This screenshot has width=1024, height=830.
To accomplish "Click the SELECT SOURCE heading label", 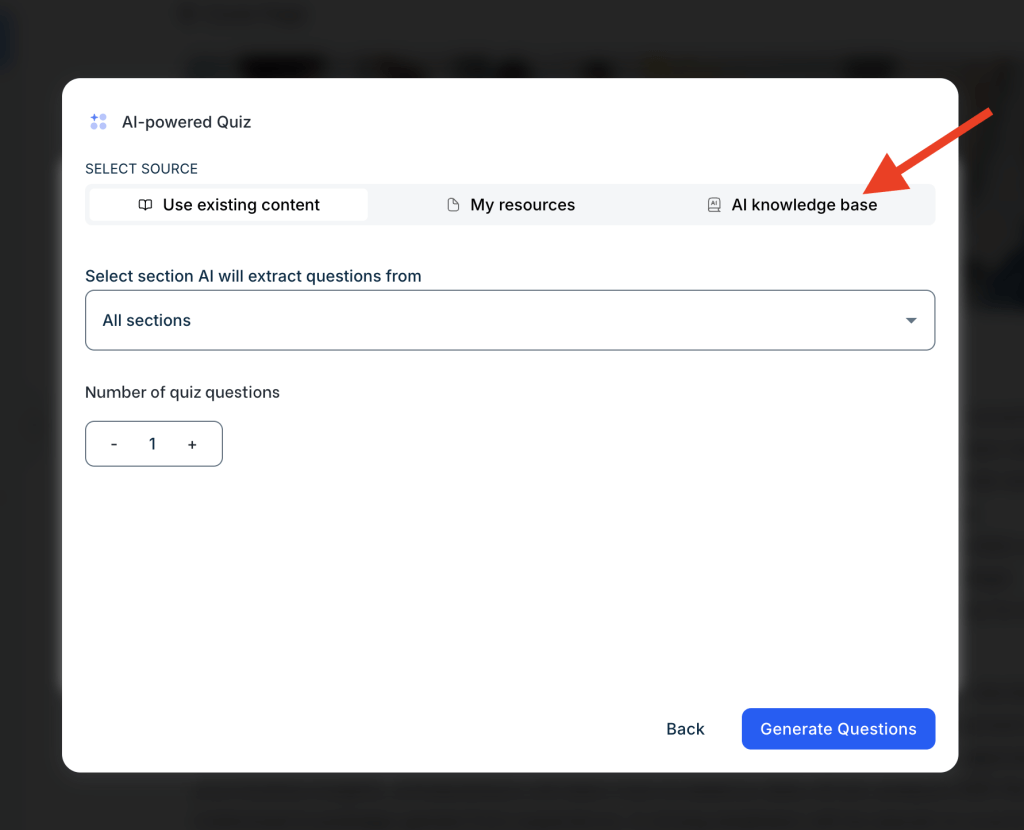I will [141, 169].
